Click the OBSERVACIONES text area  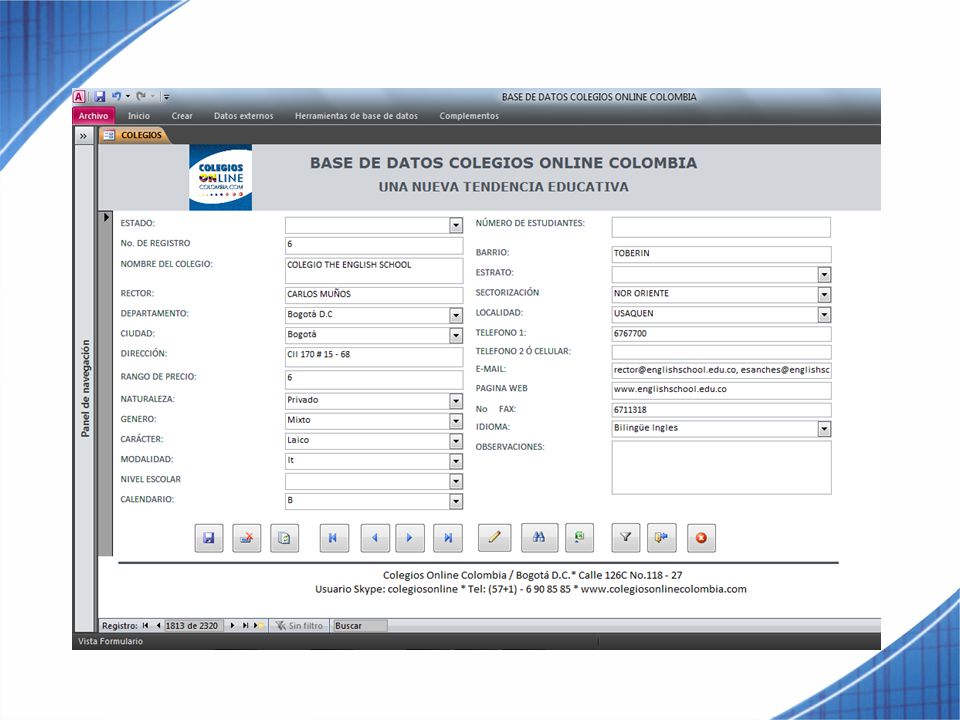coord(721,468)
